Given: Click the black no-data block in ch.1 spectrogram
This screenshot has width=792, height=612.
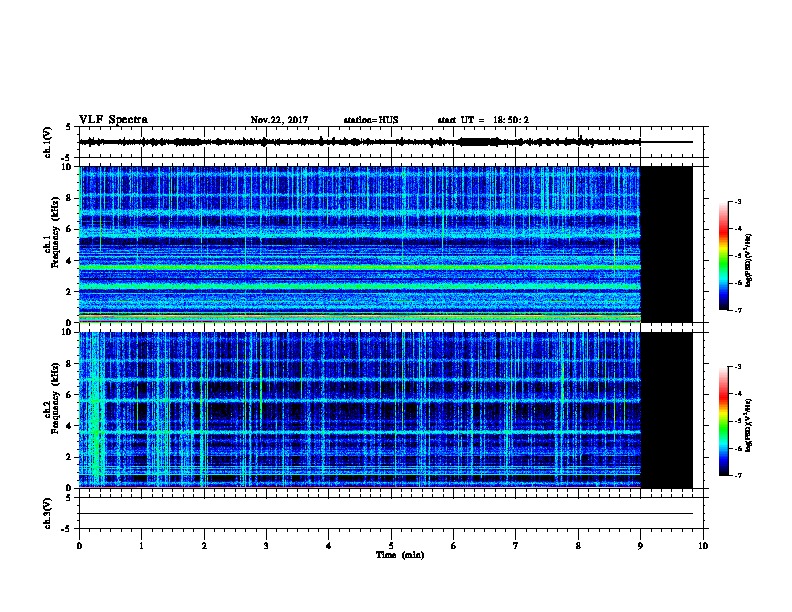Looking at the screenshot, I should (666, 244).
